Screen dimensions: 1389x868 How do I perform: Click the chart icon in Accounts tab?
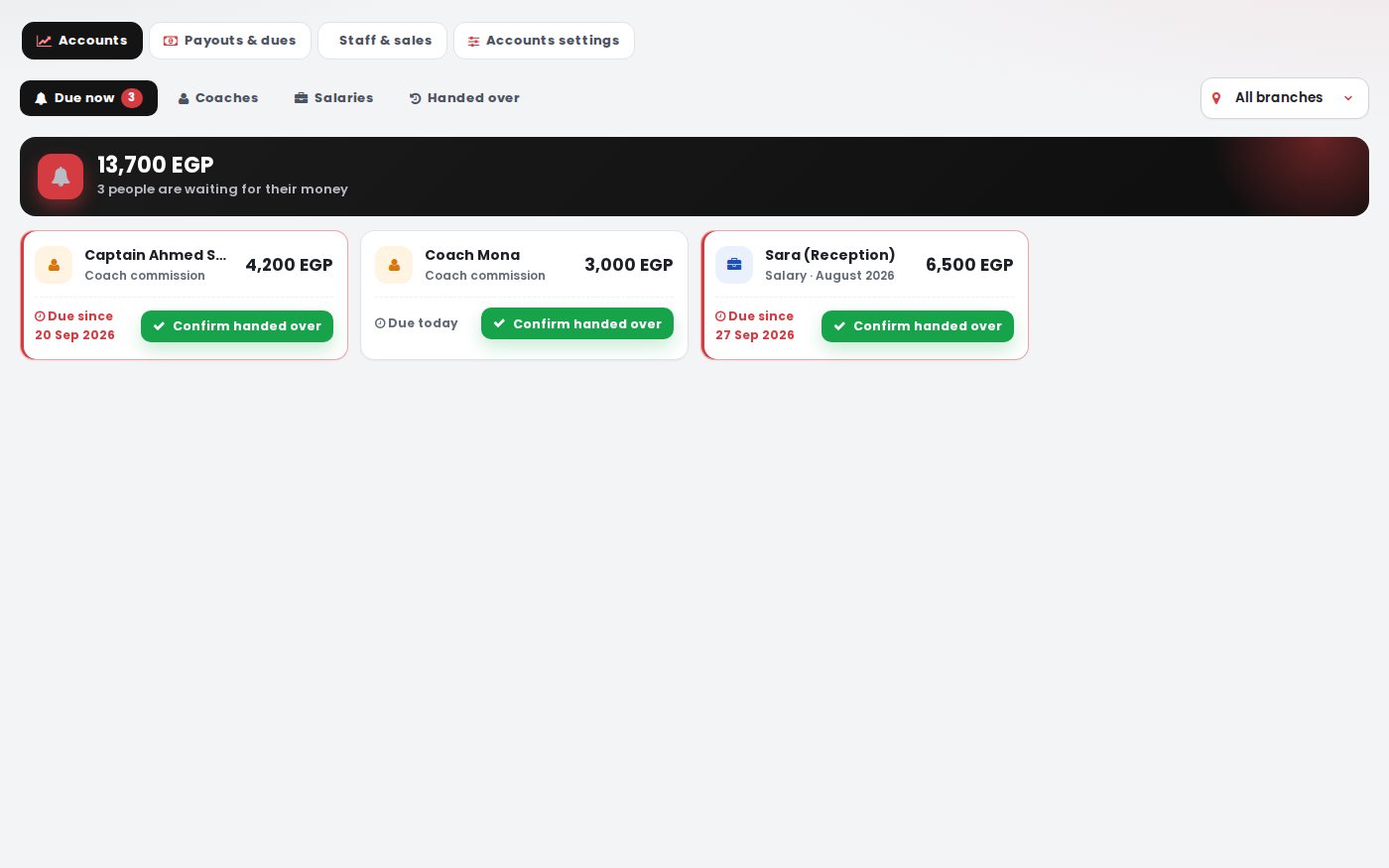point(44,41)
